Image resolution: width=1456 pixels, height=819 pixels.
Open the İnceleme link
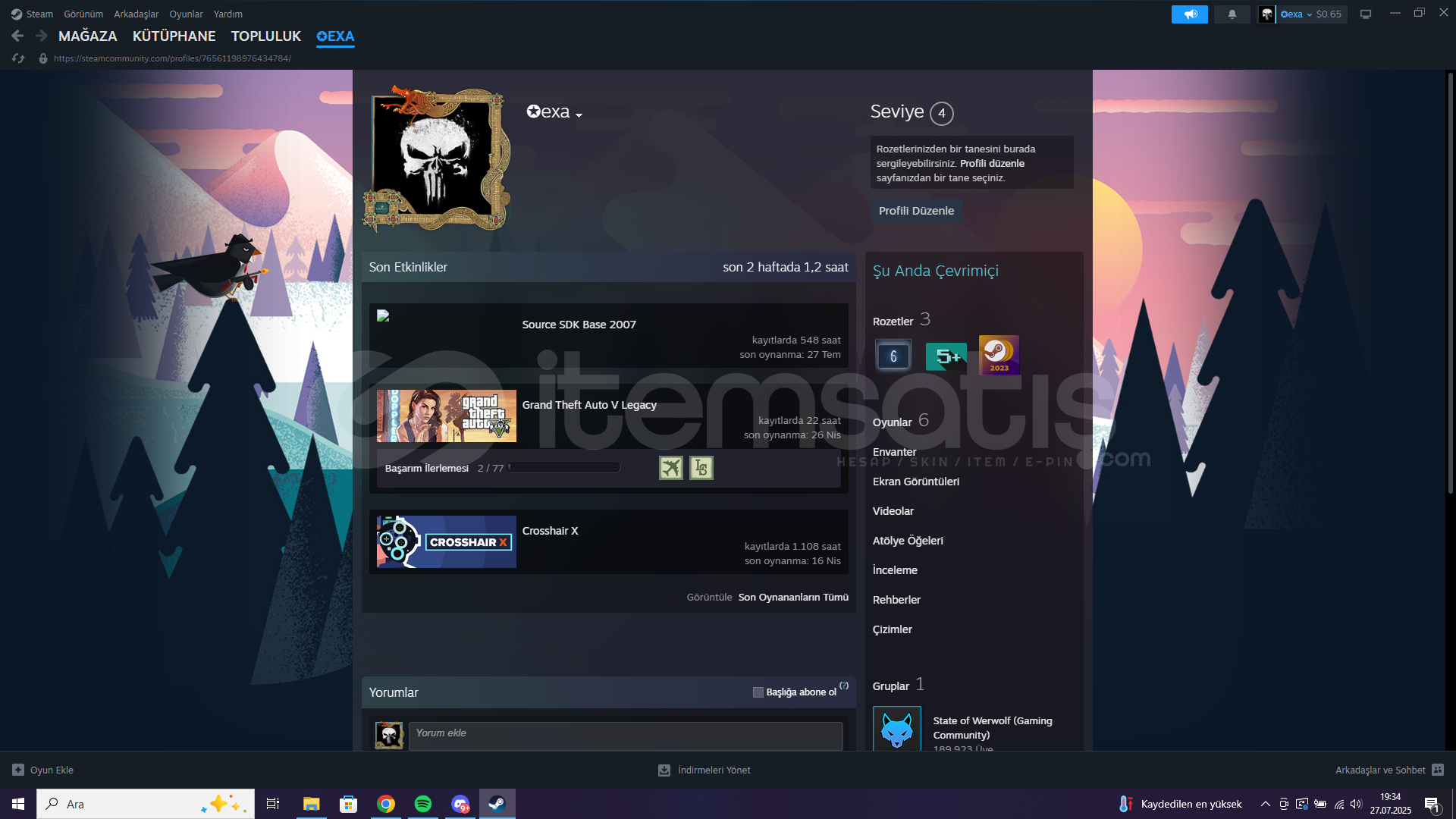[x=895, y=570]
